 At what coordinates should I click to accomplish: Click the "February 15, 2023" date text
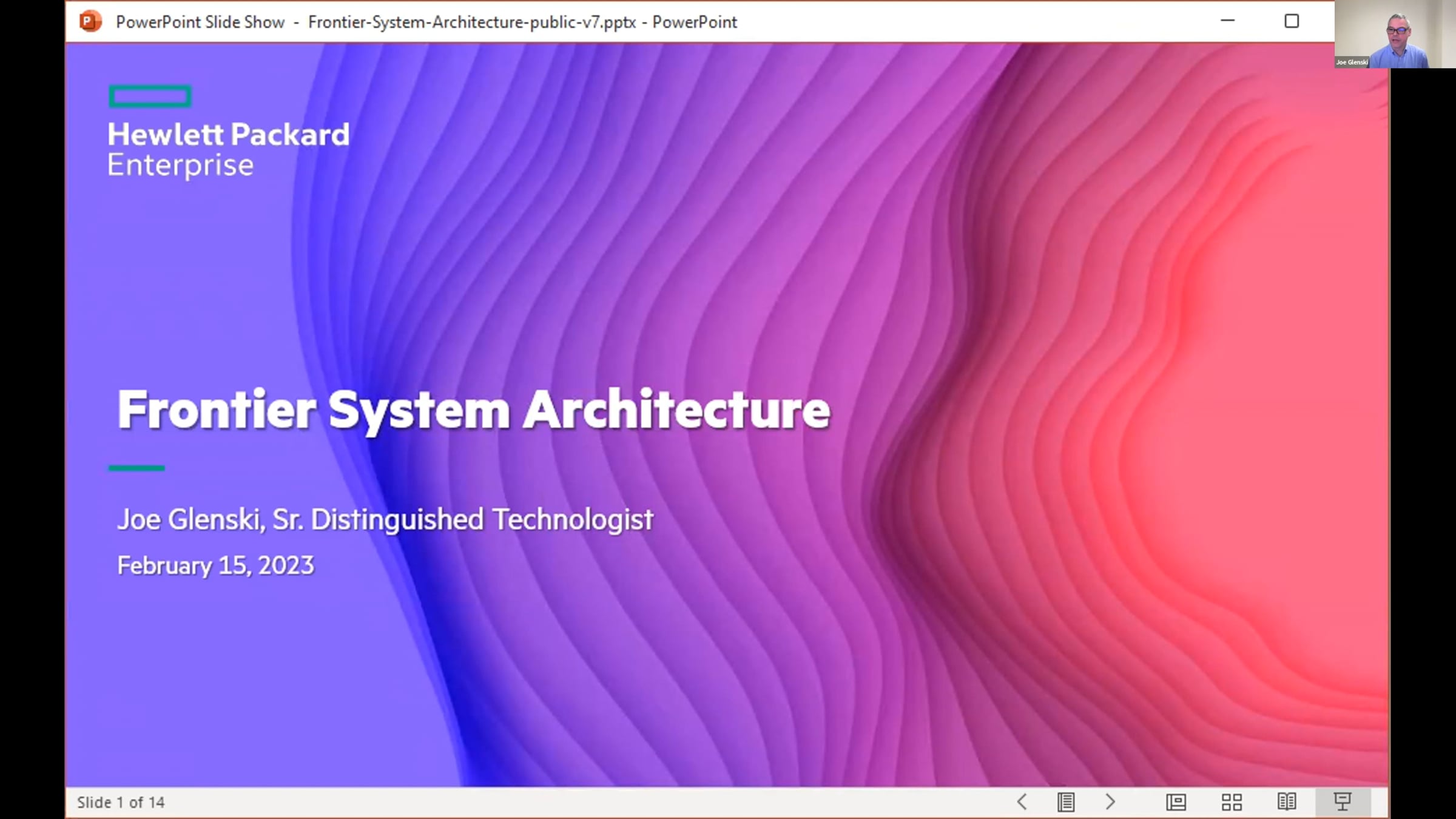coord(215,565)
